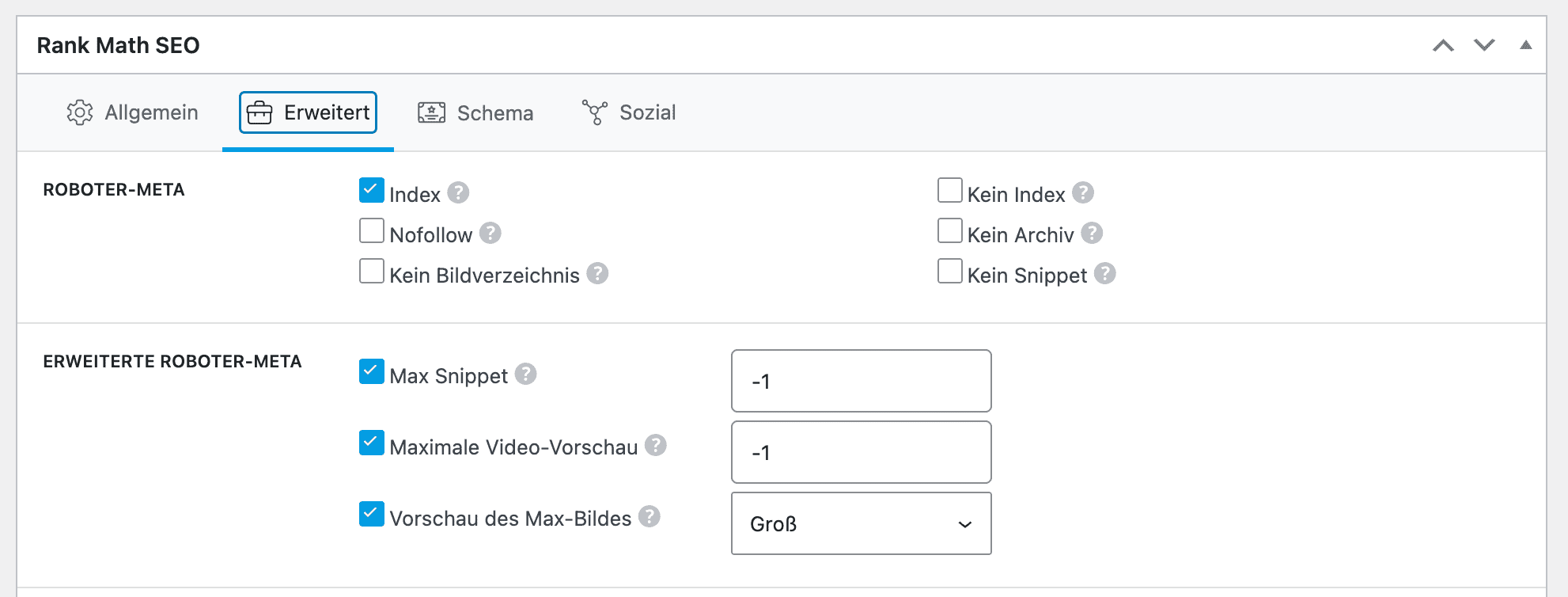
Task: Click the Rank Math SEO panel title
Action: point(119,45)
